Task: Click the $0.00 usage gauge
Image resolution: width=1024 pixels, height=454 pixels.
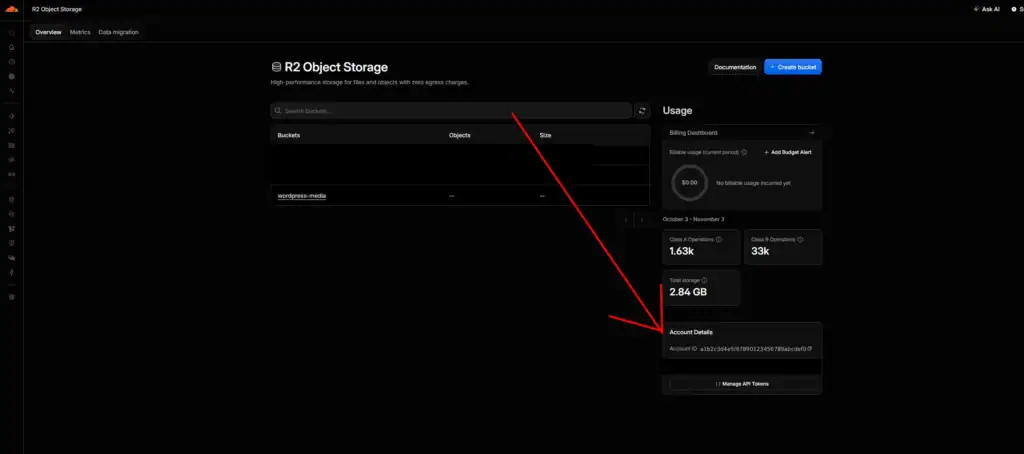Action: point(690,183)
